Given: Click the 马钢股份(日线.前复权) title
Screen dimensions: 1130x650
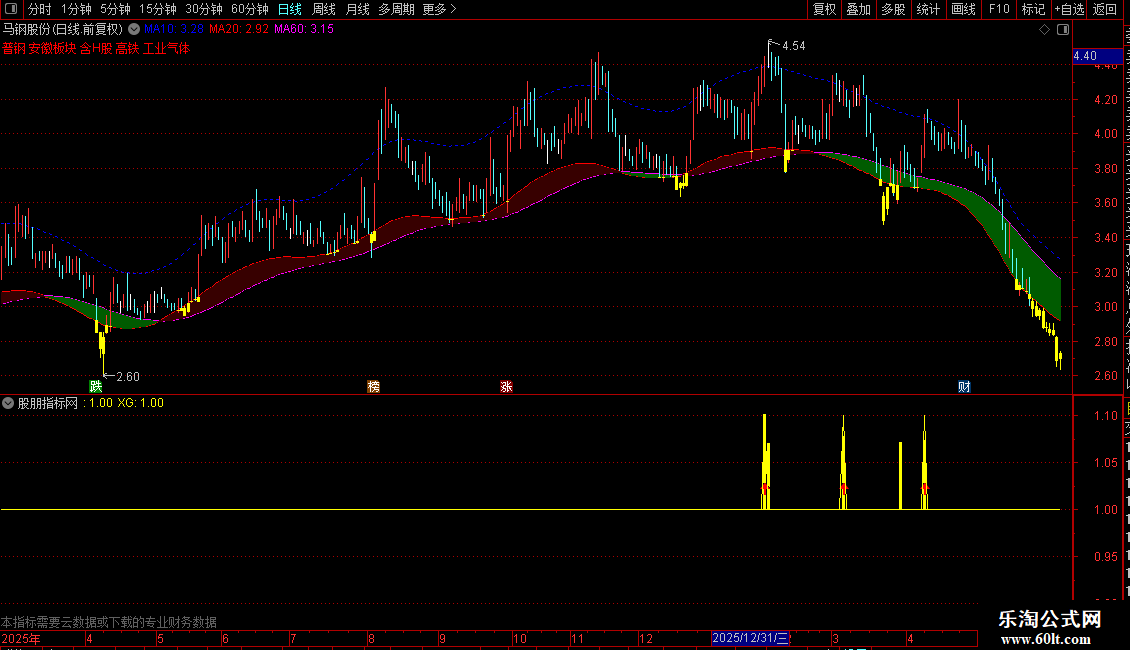Looking at the screenshot, I should click(x=63, y=30).
